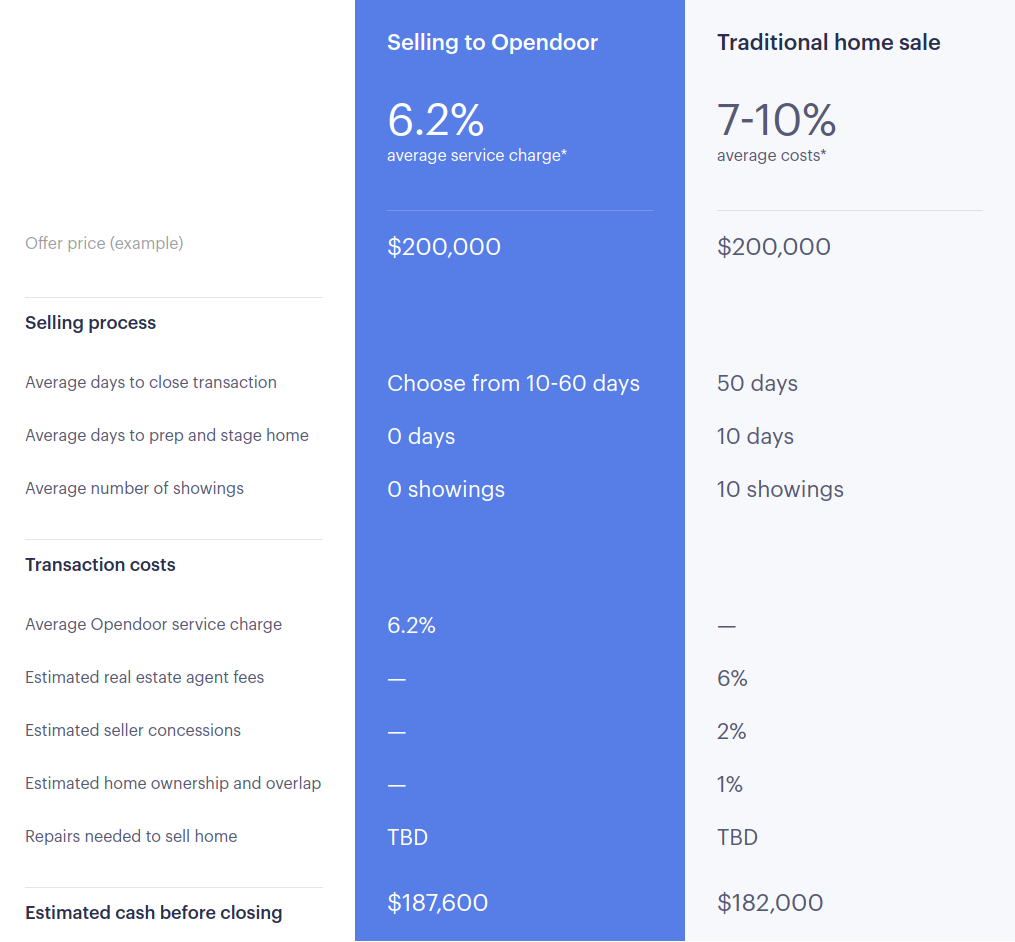Select the large '6.2%' service charge figure

click(x=435, y=120)
